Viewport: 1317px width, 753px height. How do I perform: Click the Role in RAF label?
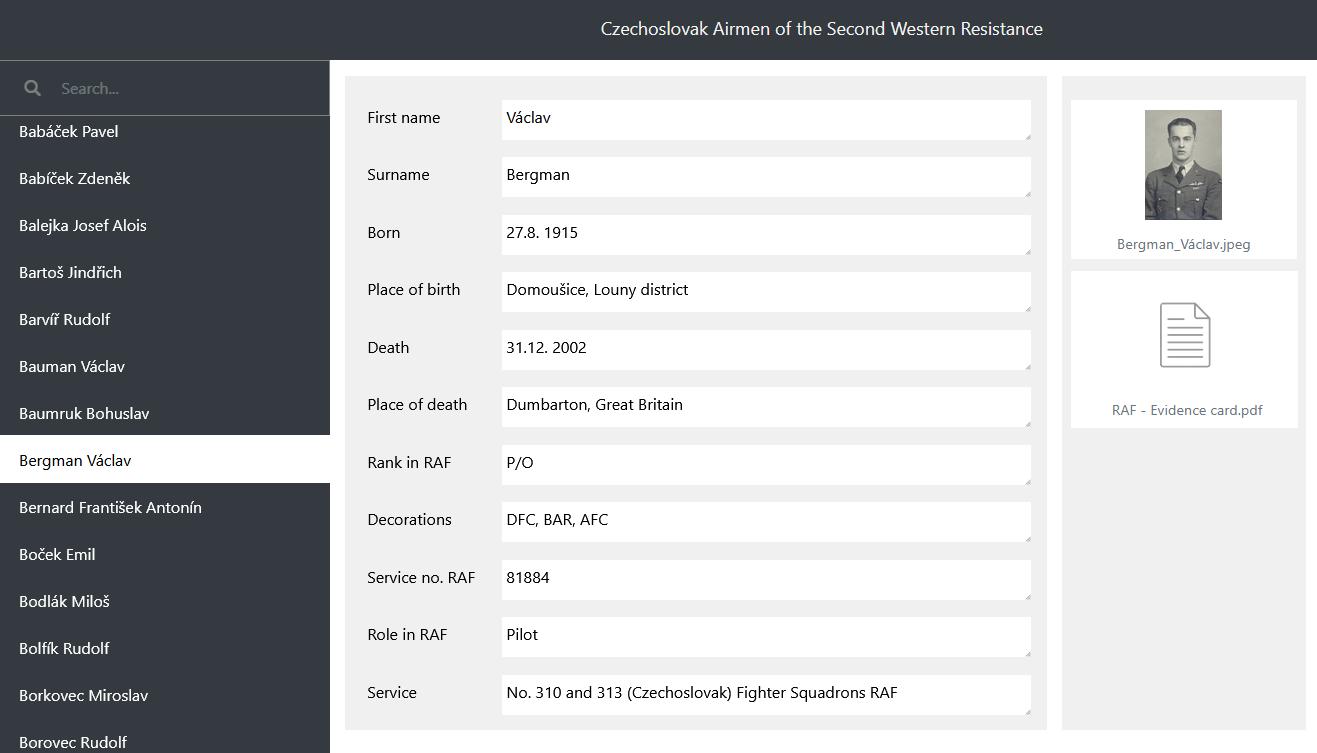(x=407, y=634)
